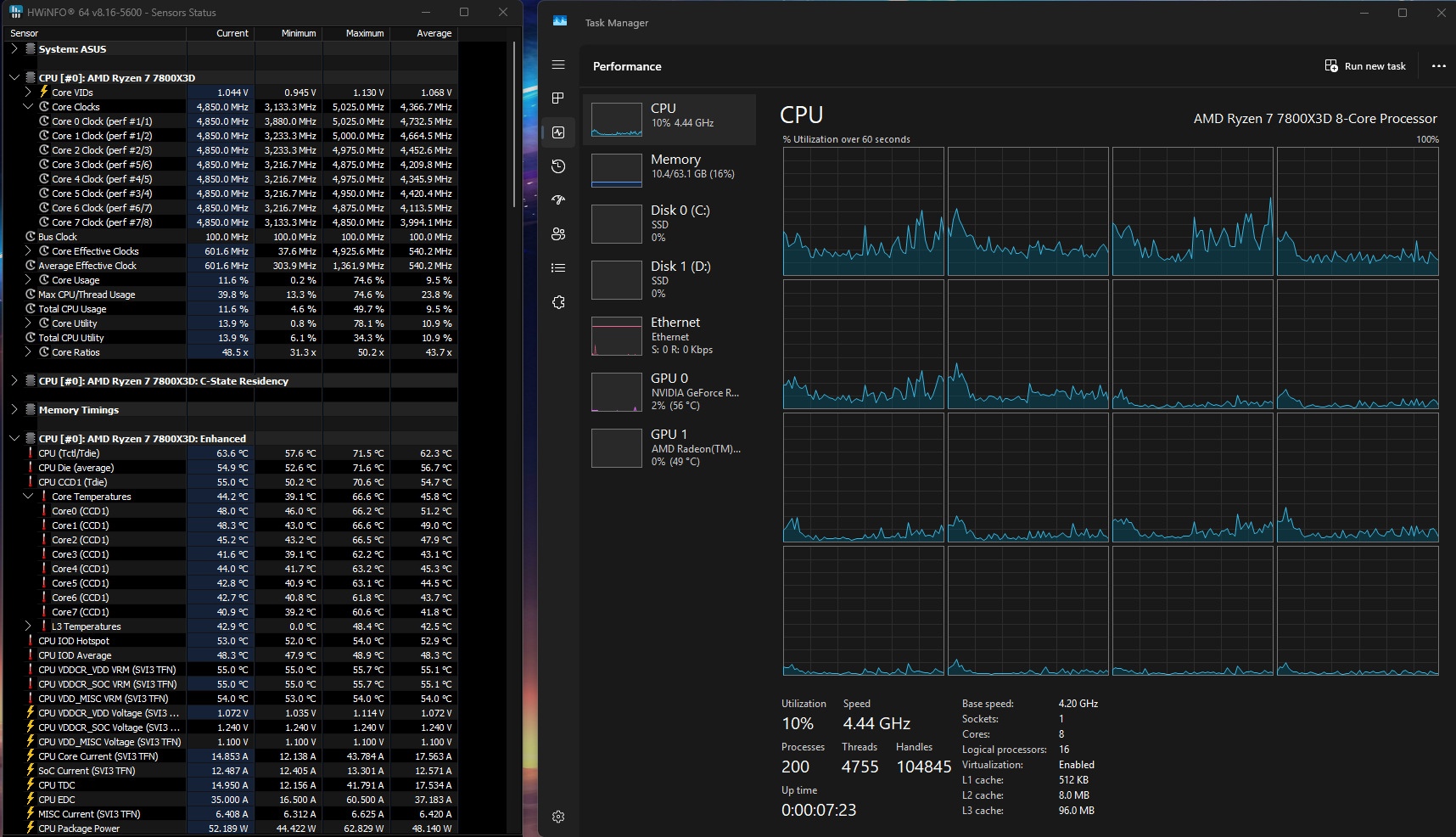Open App history icon in Task Manager
Viewport: 1456px width, 837px height.
click(x=558, y=166)
